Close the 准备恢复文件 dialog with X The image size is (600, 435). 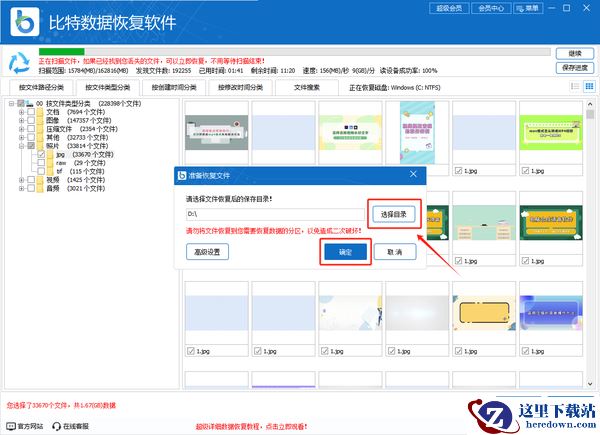click(413, 174)
